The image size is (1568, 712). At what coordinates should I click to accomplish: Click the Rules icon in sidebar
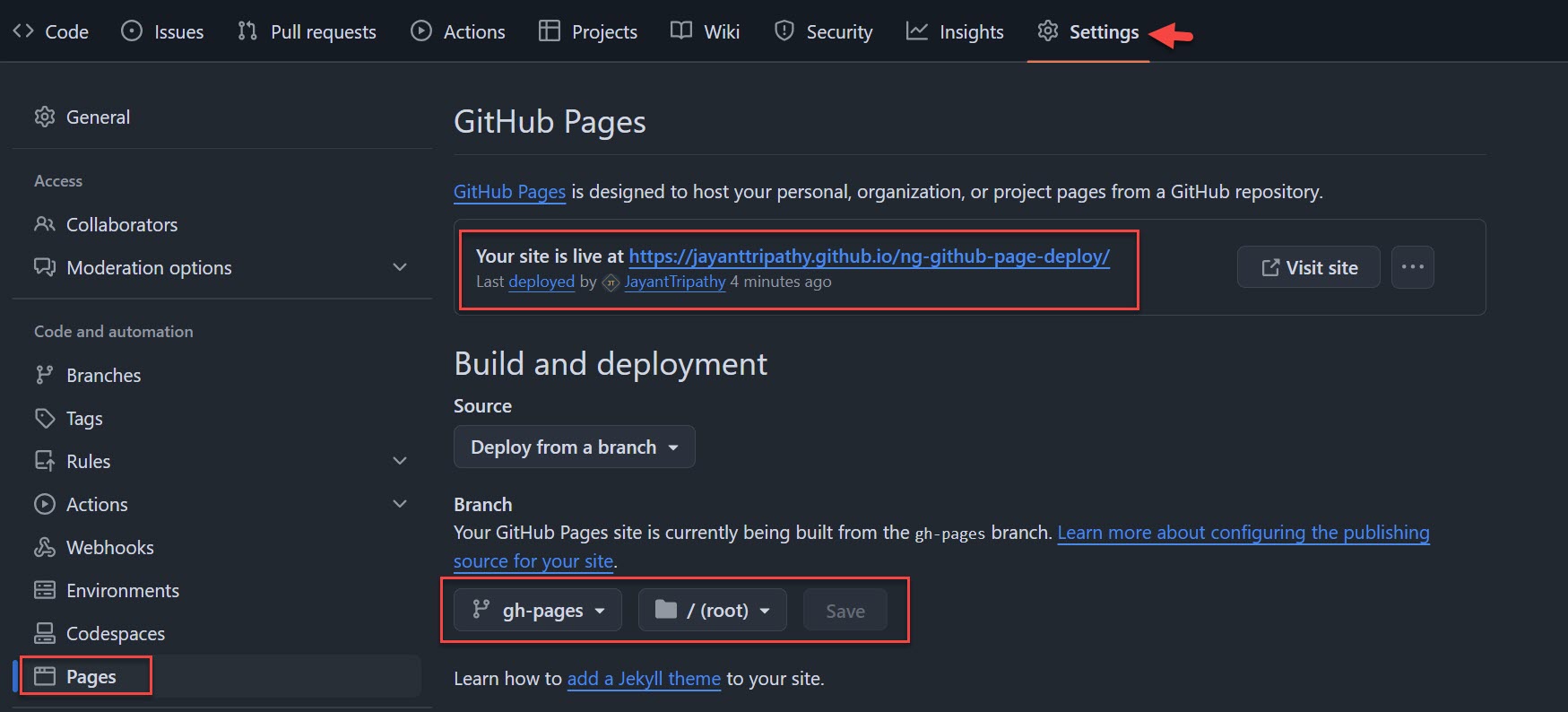coord(45,461)
